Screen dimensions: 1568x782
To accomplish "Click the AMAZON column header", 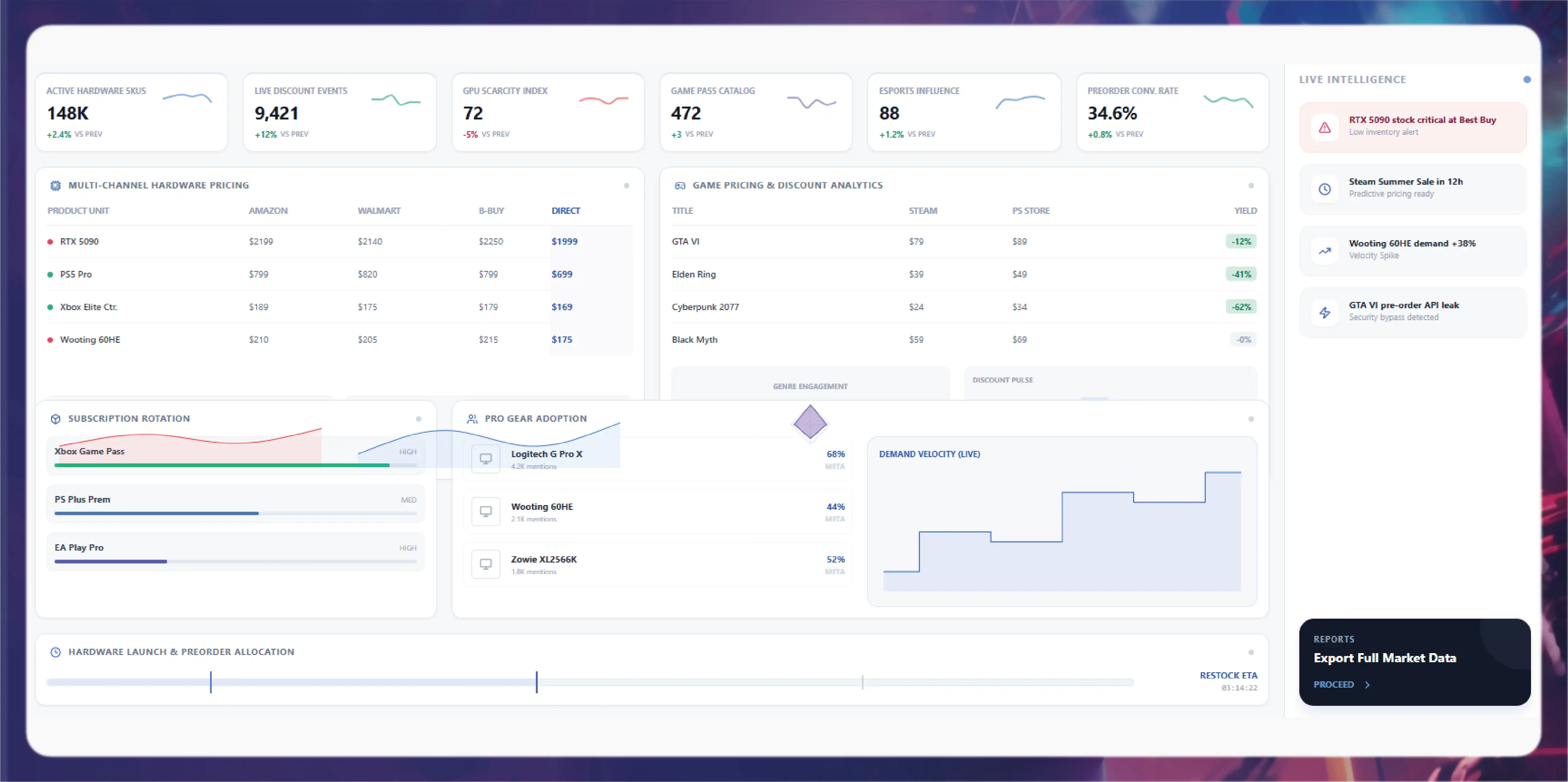I will pyautogui.click(x=268, y=211).
